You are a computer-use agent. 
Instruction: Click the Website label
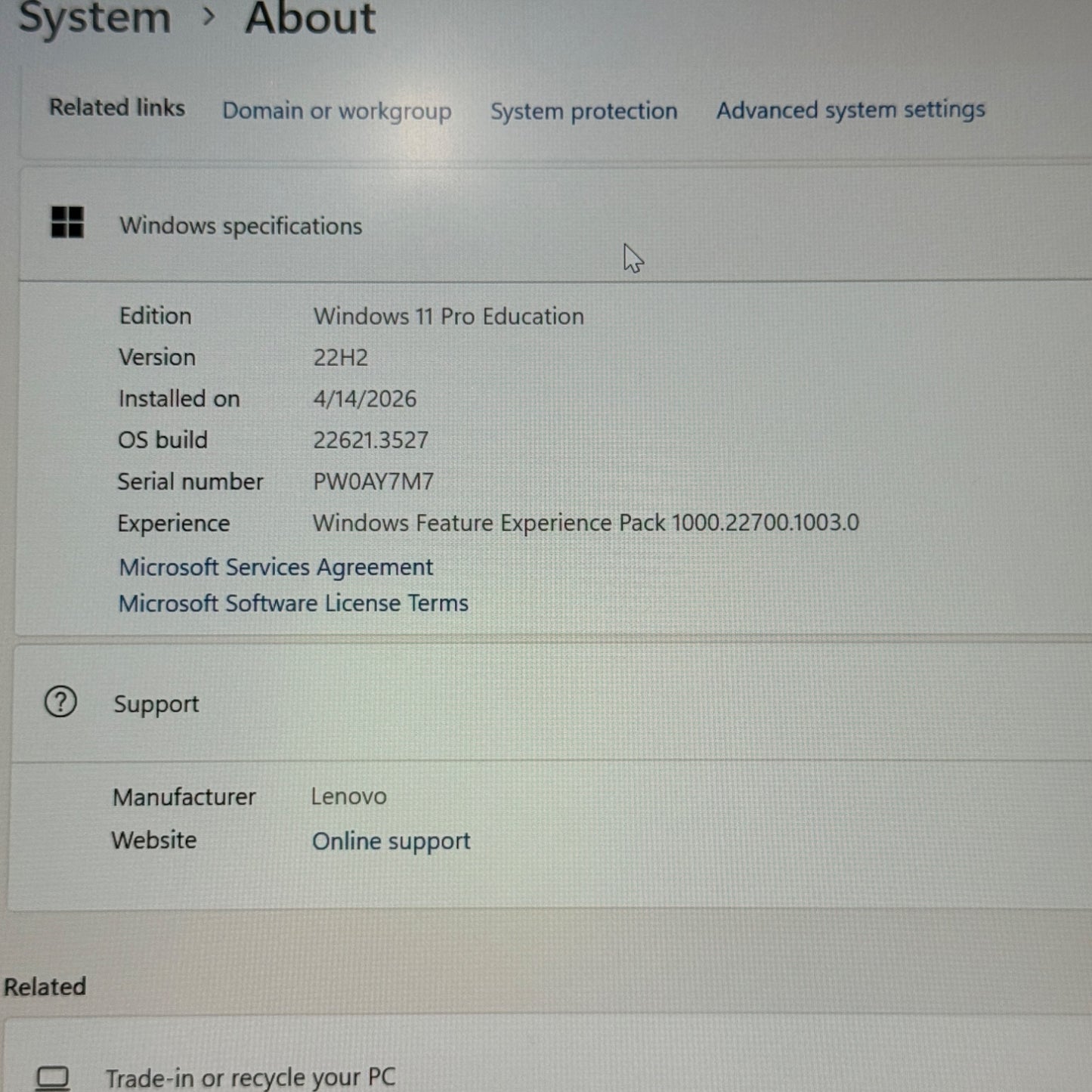154,840
